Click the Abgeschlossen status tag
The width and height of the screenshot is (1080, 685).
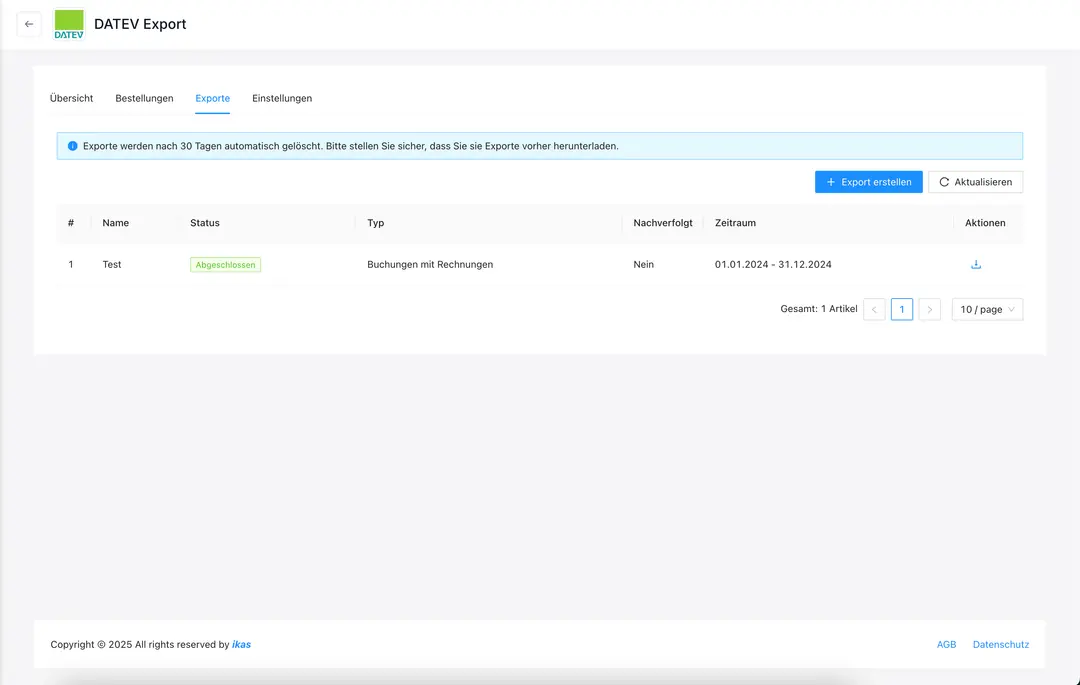point(225,265)
